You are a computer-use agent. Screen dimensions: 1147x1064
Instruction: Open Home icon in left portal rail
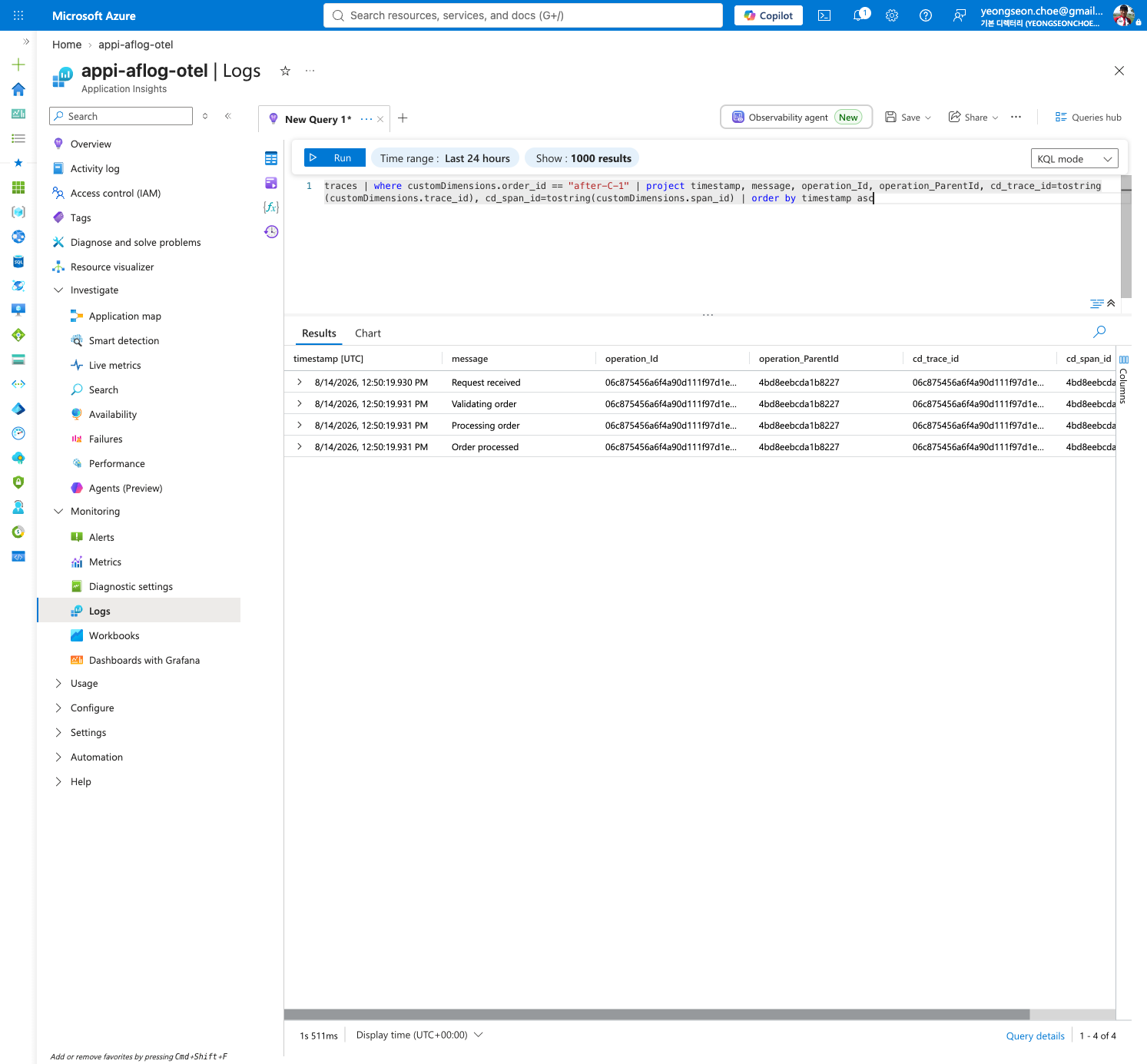tap(18, 89)
